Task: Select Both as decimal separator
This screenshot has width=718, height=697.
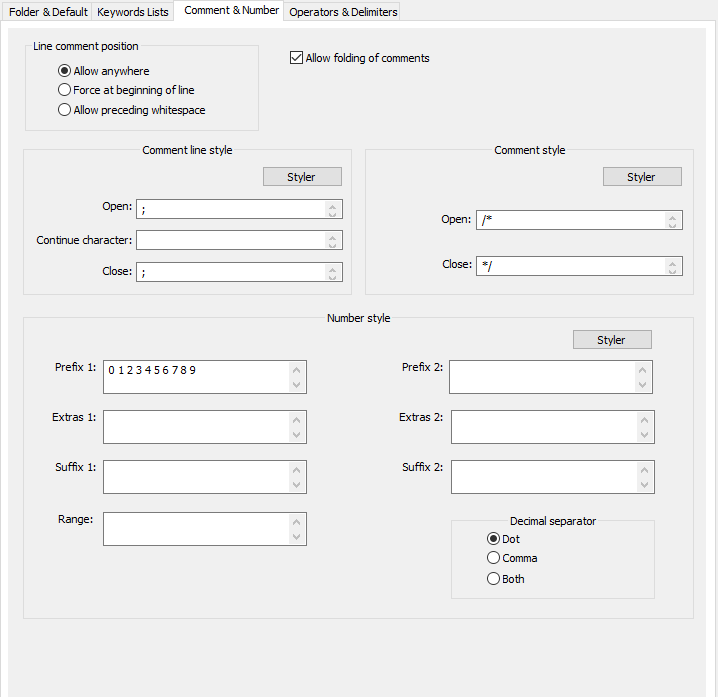Action: click(x=493, y=579)
